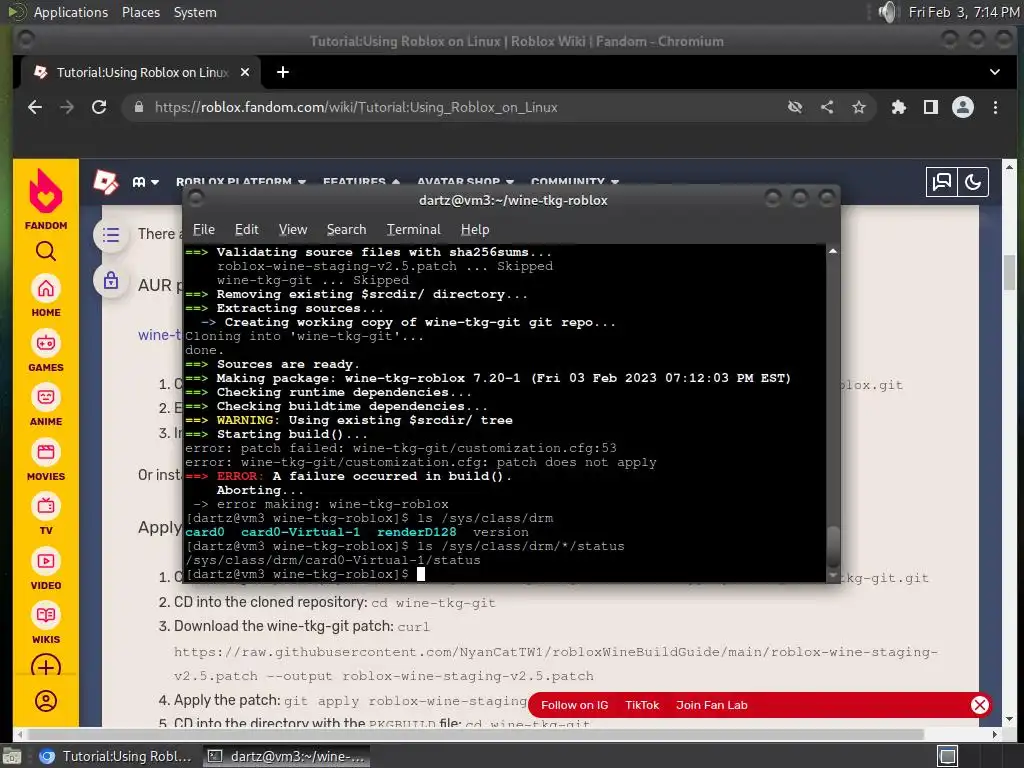Viewport: 1024px width, 768px height.
Task: Open the terminal File menu
Action: tap(204, 229)
